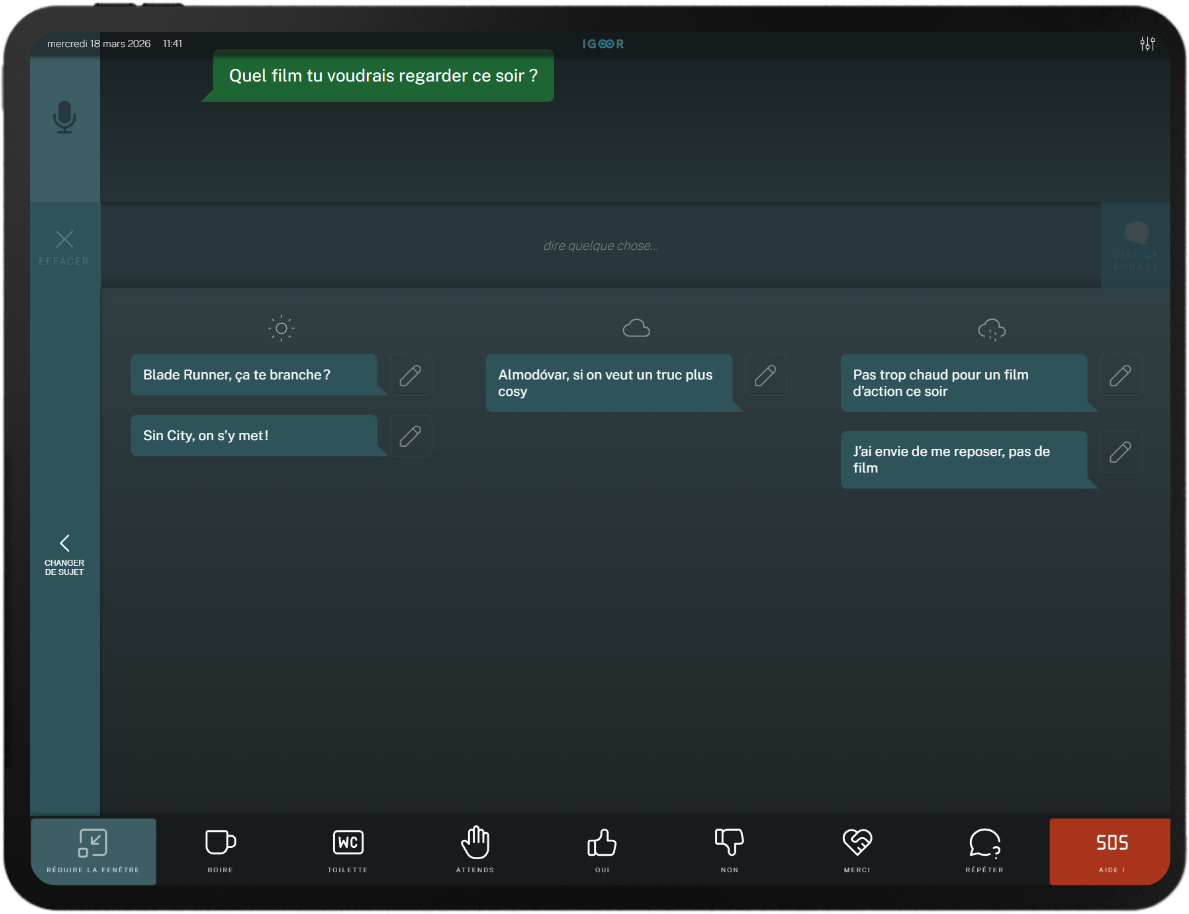Screen dimensions: 1189x914
Task: Open the settings sliders icon
Action: pyautogui.click(x=1147, y=44)
